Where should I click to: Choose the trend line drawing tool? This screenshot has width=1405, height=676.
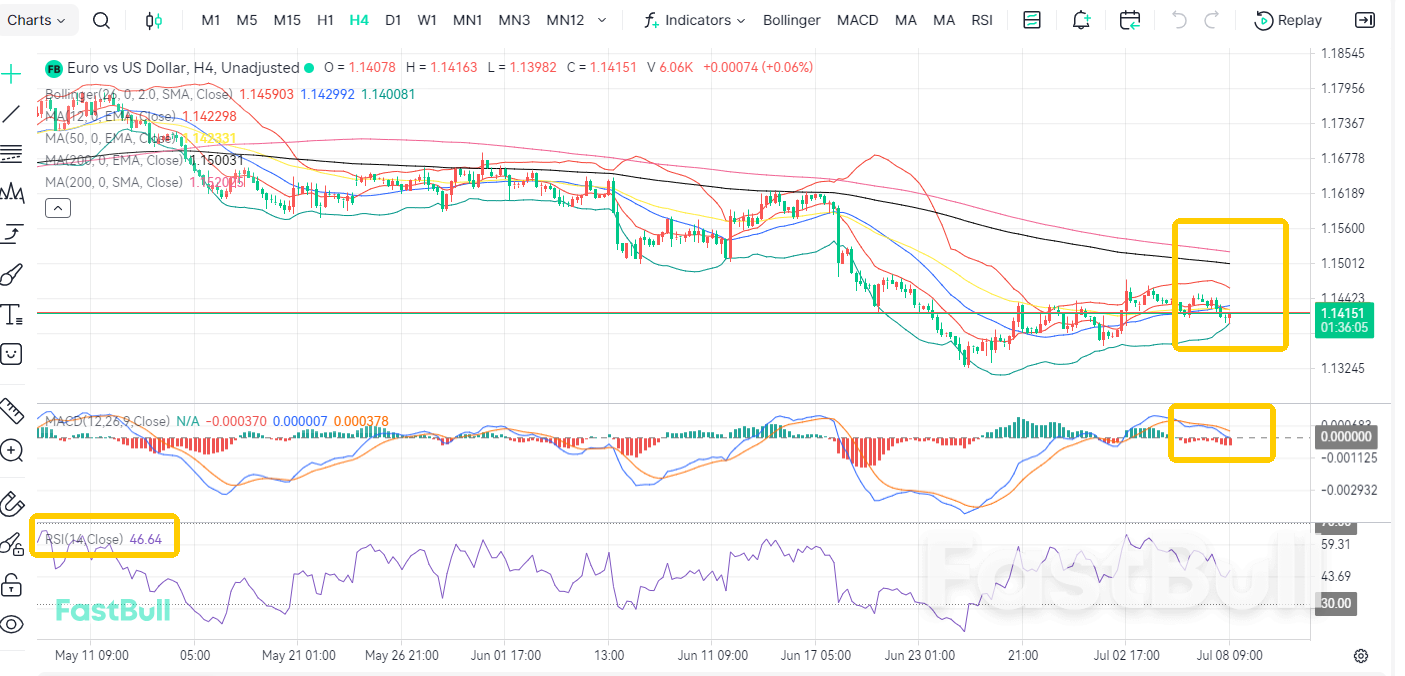pyautogui.click(x=12, y=114)
